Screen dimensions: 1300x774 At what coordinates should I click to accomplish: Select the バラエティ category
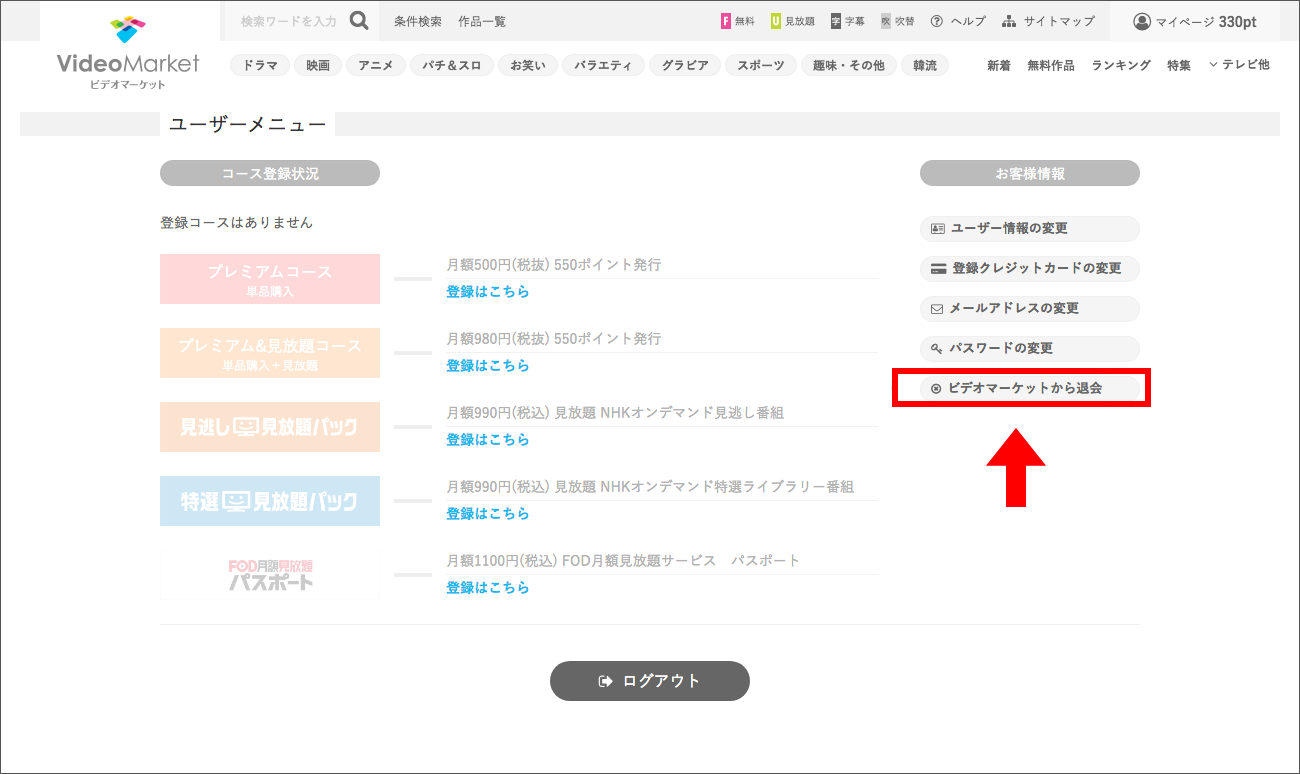coord(603,65)
